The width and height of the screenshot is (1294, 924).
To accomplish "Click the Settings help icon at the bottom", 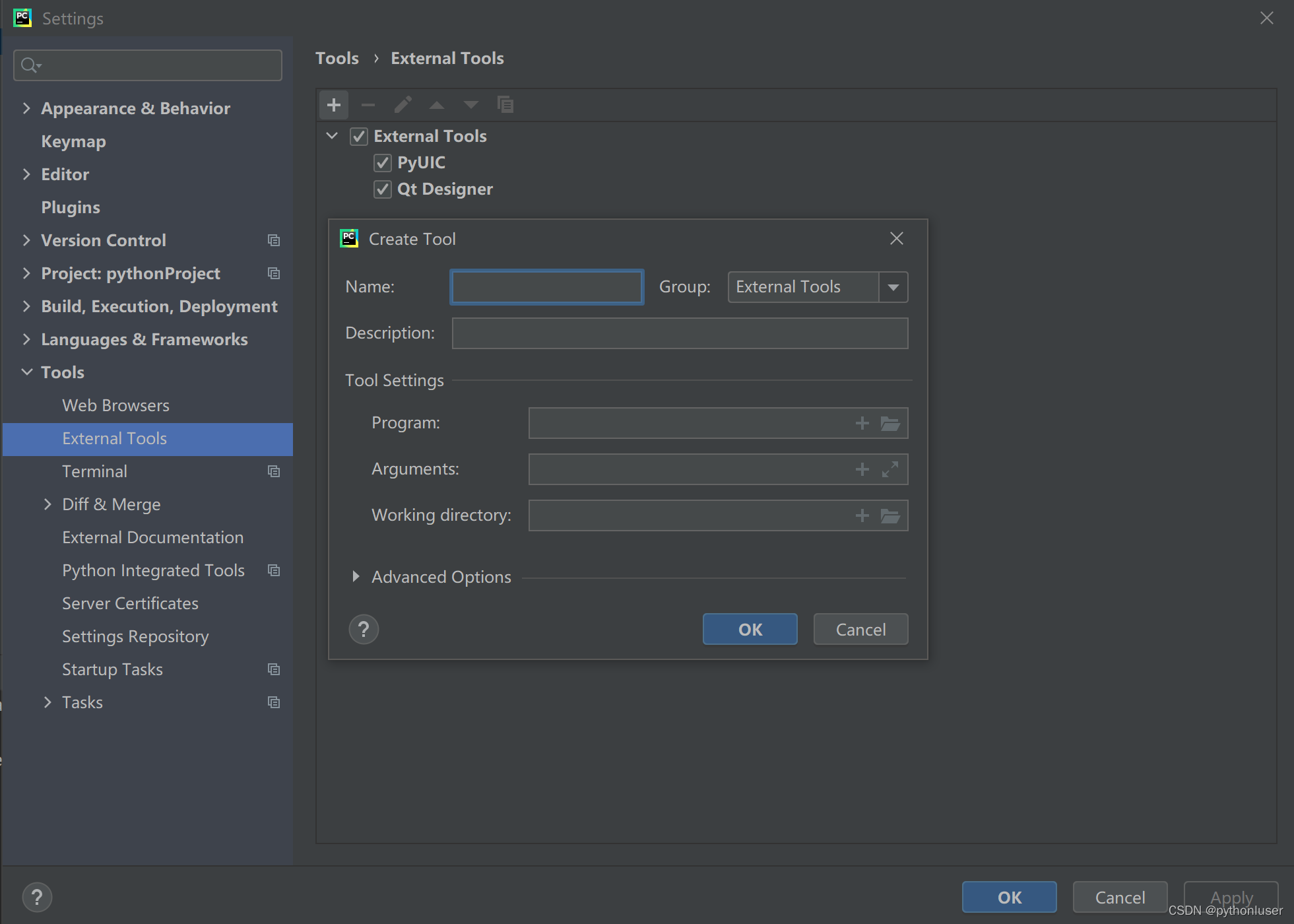I will [x=37, y=898].
